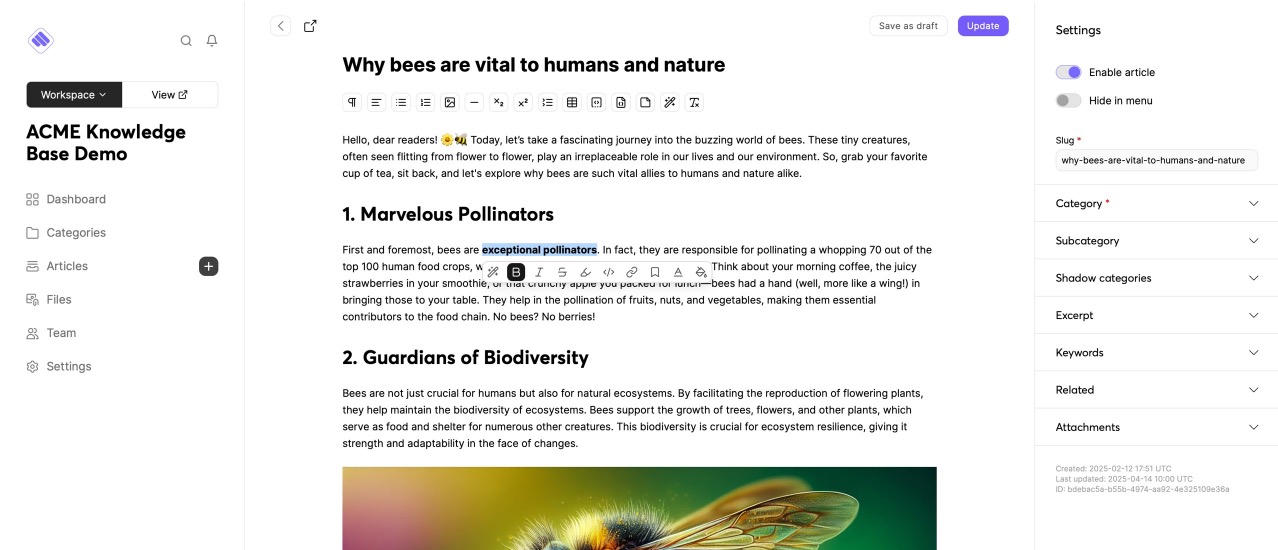This screenshot has height=550, width=1278.
Task: Apply italic in the floating toolbar
Action: (539, 272)
